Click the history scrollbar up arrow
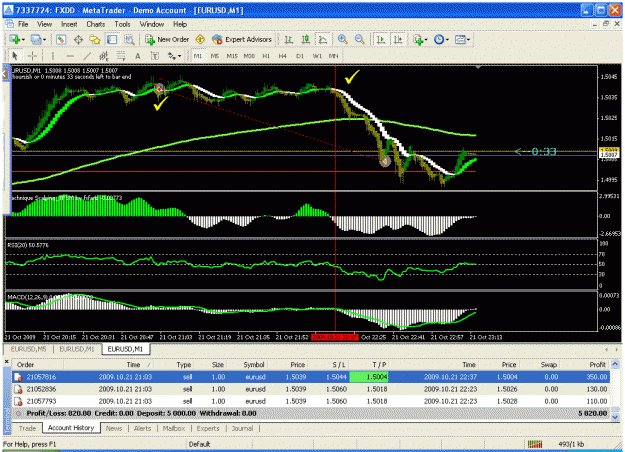Viewport: 625px width, 452px height. pyautogui.click(x=615, y=364)
